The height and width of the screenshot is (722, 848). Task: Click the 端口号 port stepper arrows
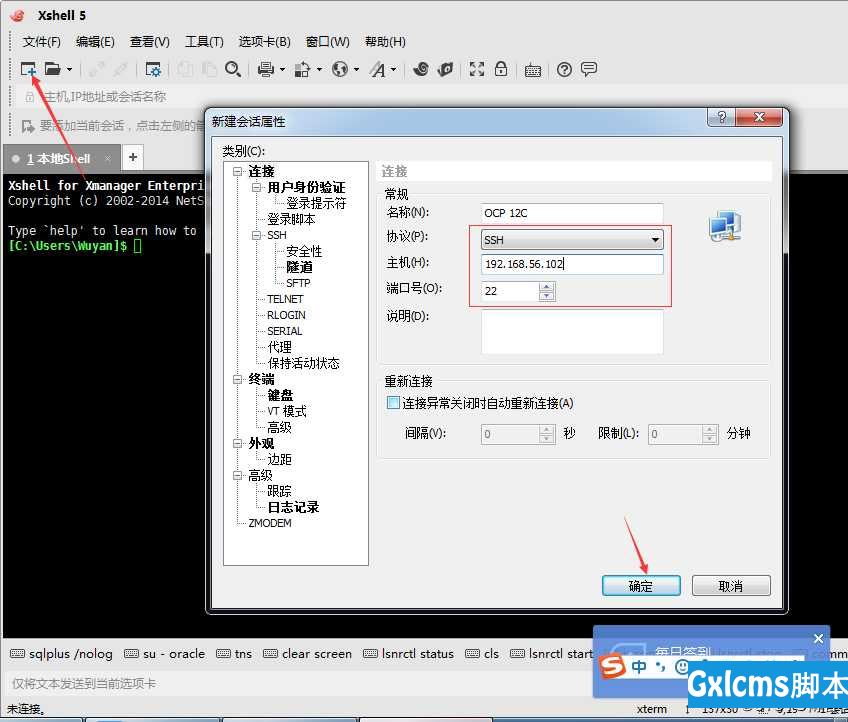pyautogui.click(x=547, y=291)
